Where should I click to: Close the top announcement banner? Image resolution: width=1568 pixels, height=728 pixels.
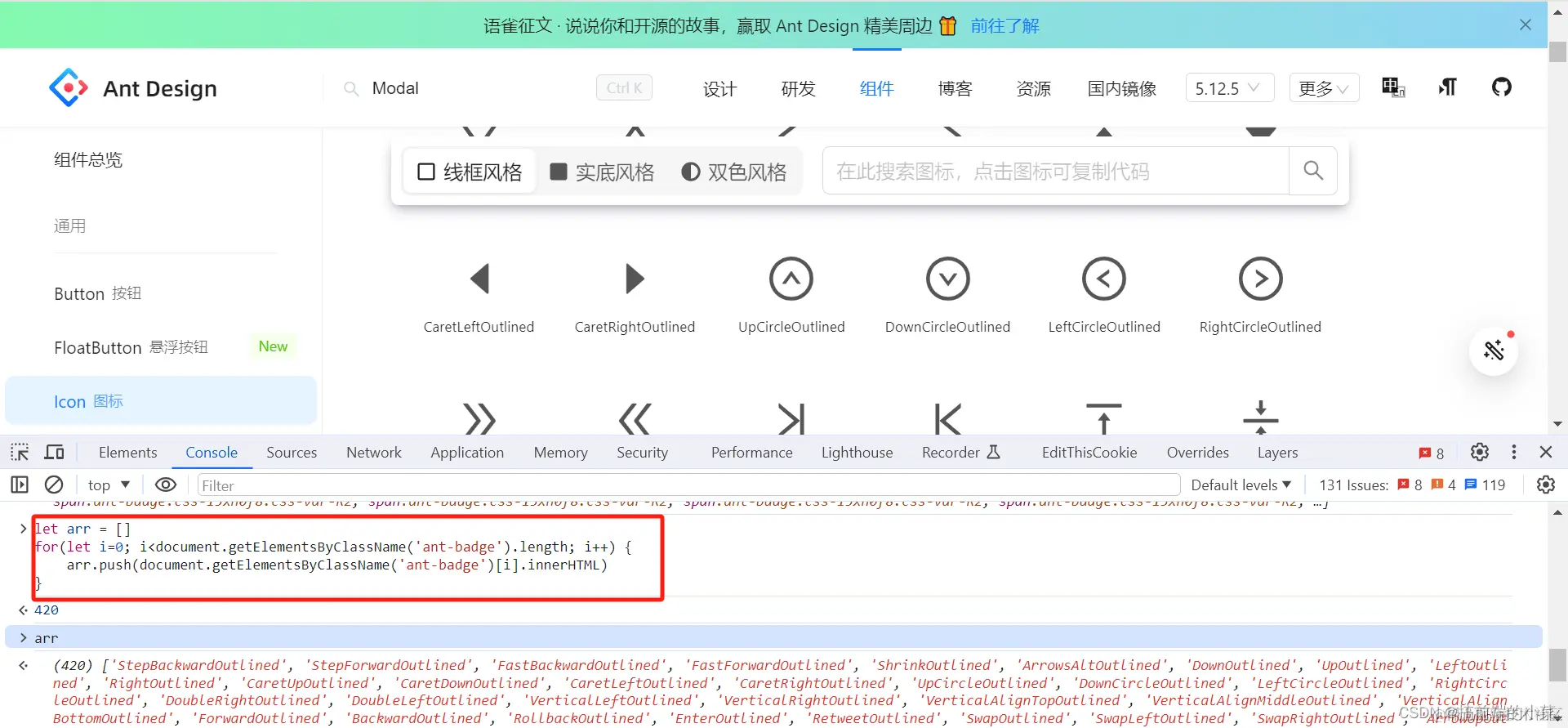(x=1526, y=25)
